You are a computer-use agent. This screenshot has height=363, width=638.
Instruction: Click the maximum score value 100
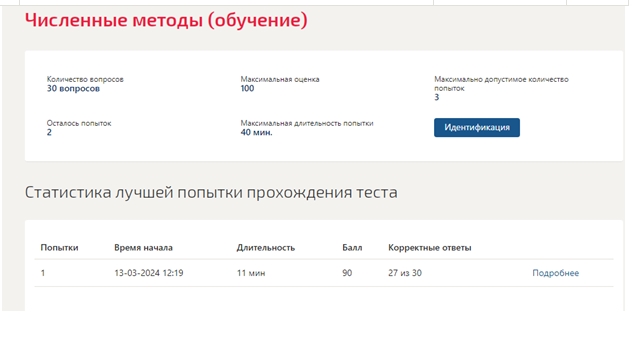[x=247, y=88]
